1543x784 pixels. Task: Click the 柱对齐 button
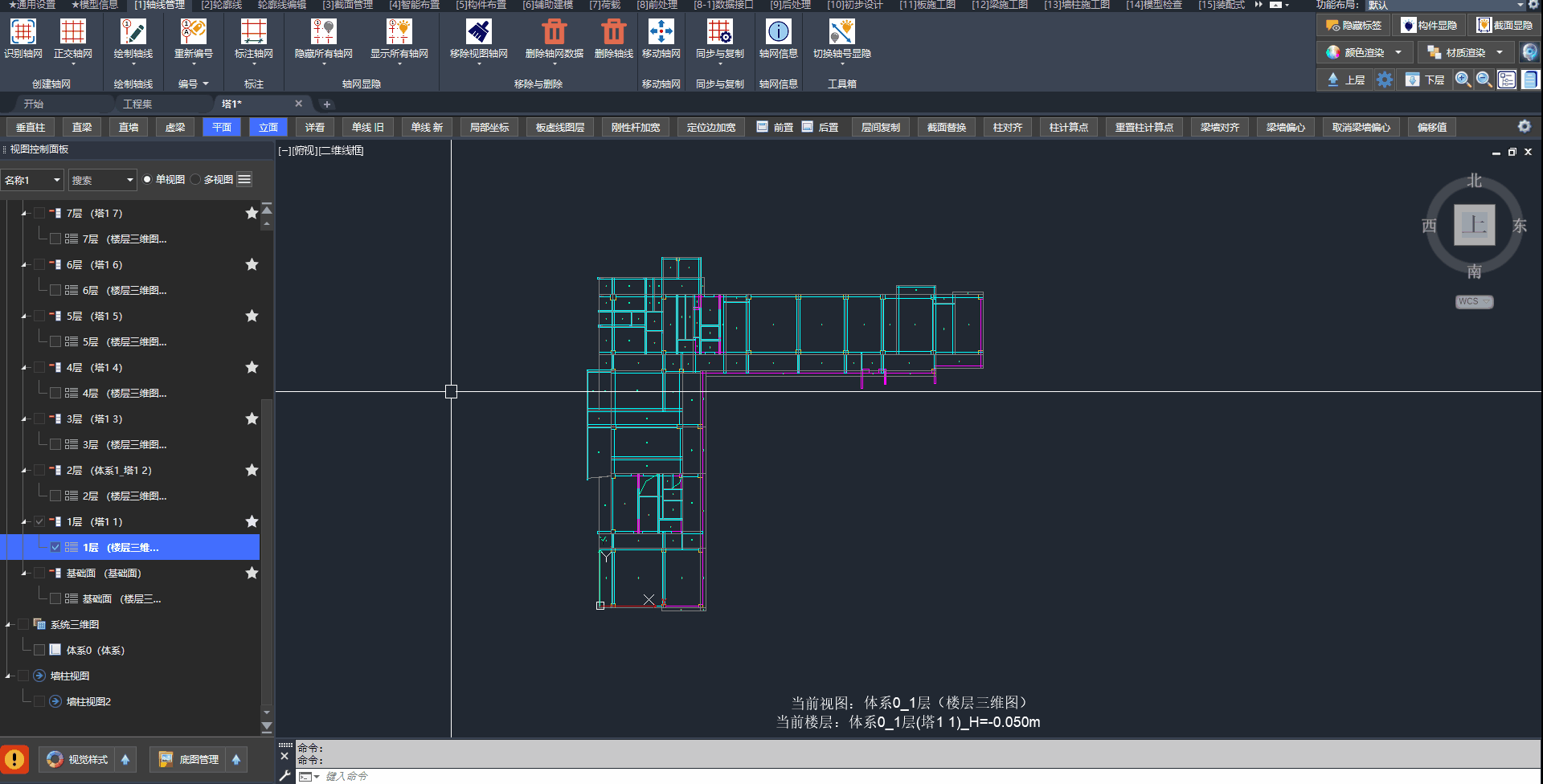coord(1007,127)
